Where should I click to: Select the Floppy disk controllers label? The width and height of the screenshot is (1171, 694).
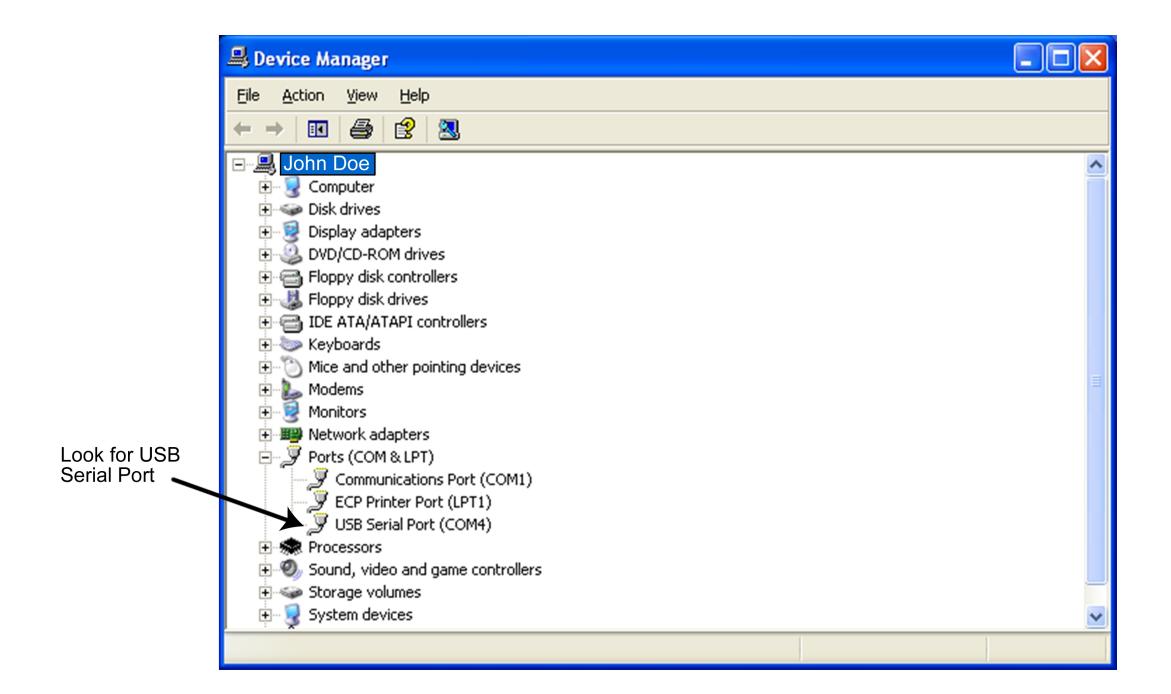[382, 277]
